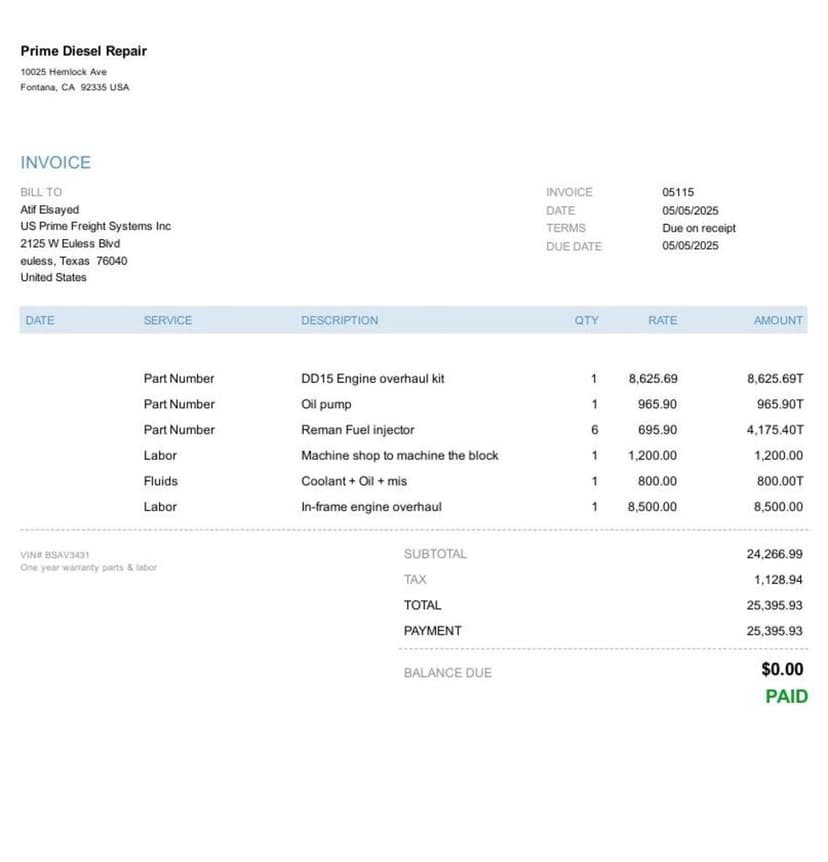The height and width of the screenshot is (862, 828).
Task: Click the Reman Fuel injector line item
Action: point(413,430)
